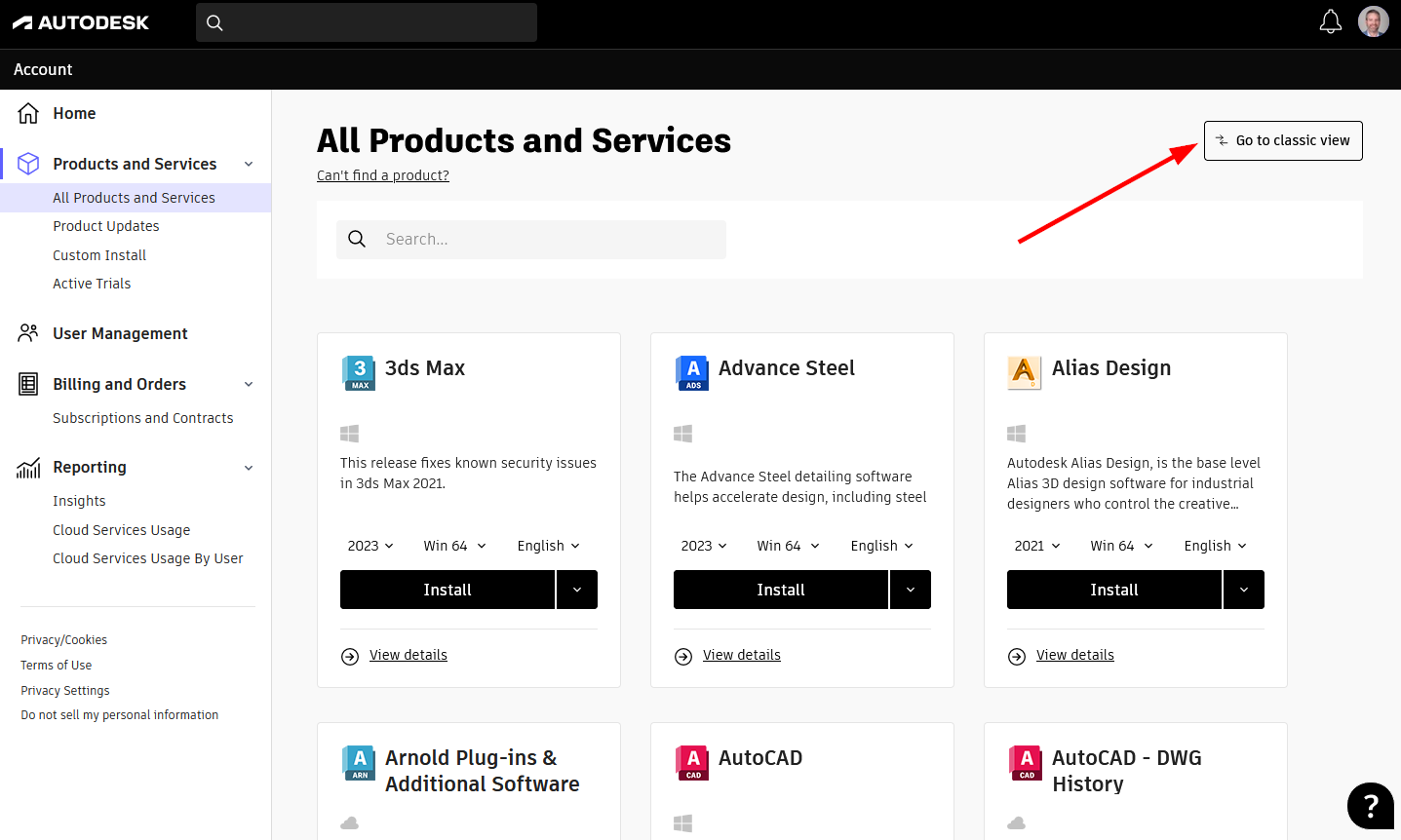The height and width of the screenshot is (840, 1401).
Task: Expand the Alias Design install options arrow
Action: tap(1243, 590)
